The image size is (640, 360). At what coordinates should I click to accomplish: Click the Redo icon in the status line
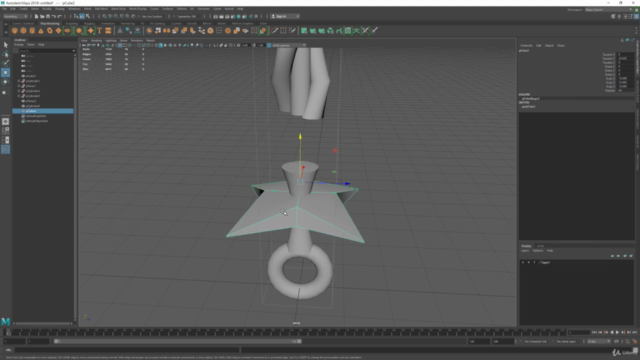59,16
